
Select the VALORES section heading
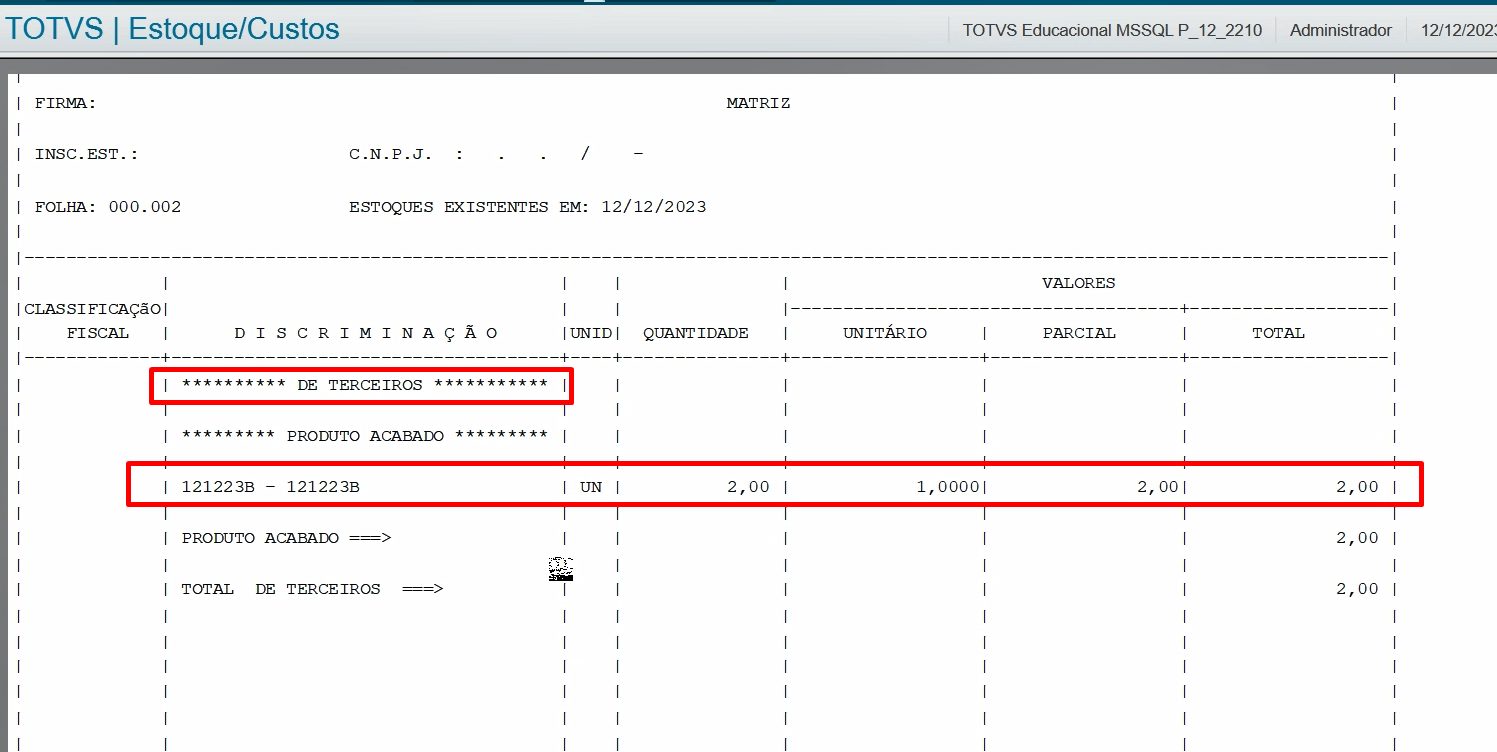[1078, 283]
